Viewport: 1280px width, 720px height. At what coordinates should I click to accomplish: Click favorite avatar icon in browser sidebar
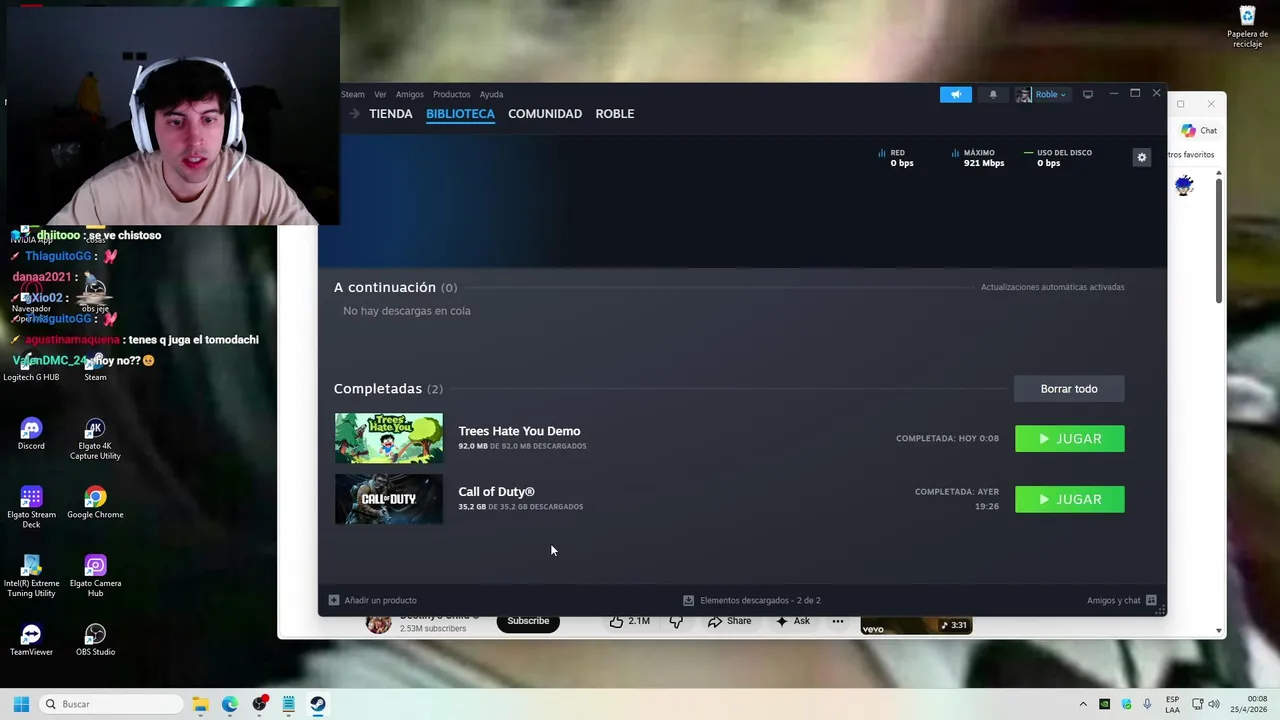[1184, 185]
